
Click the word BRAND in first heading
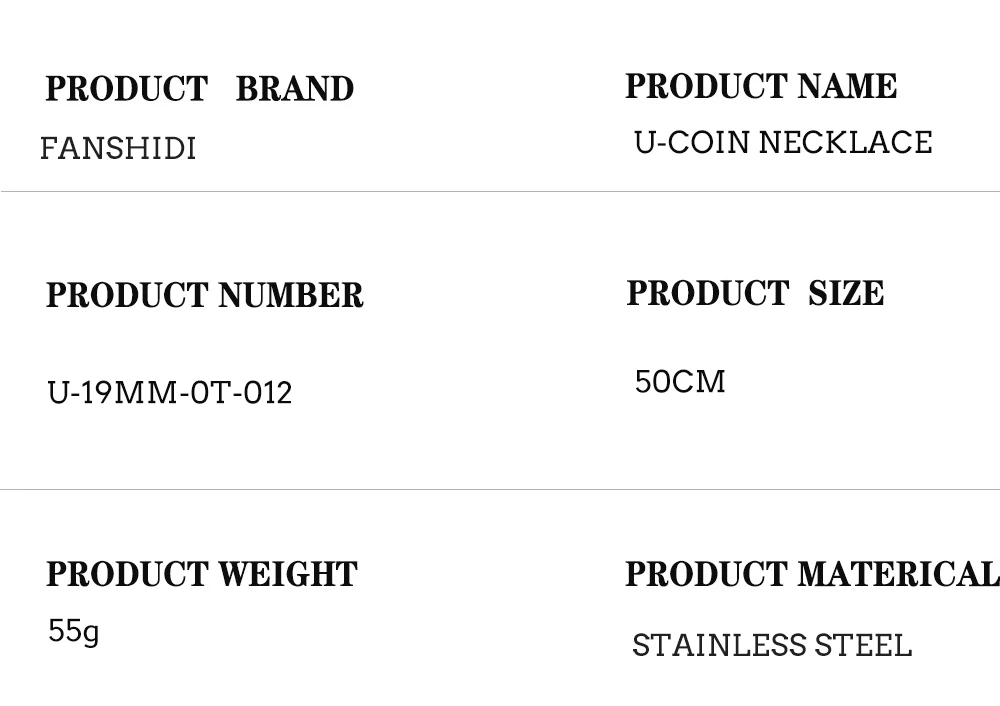294,89
